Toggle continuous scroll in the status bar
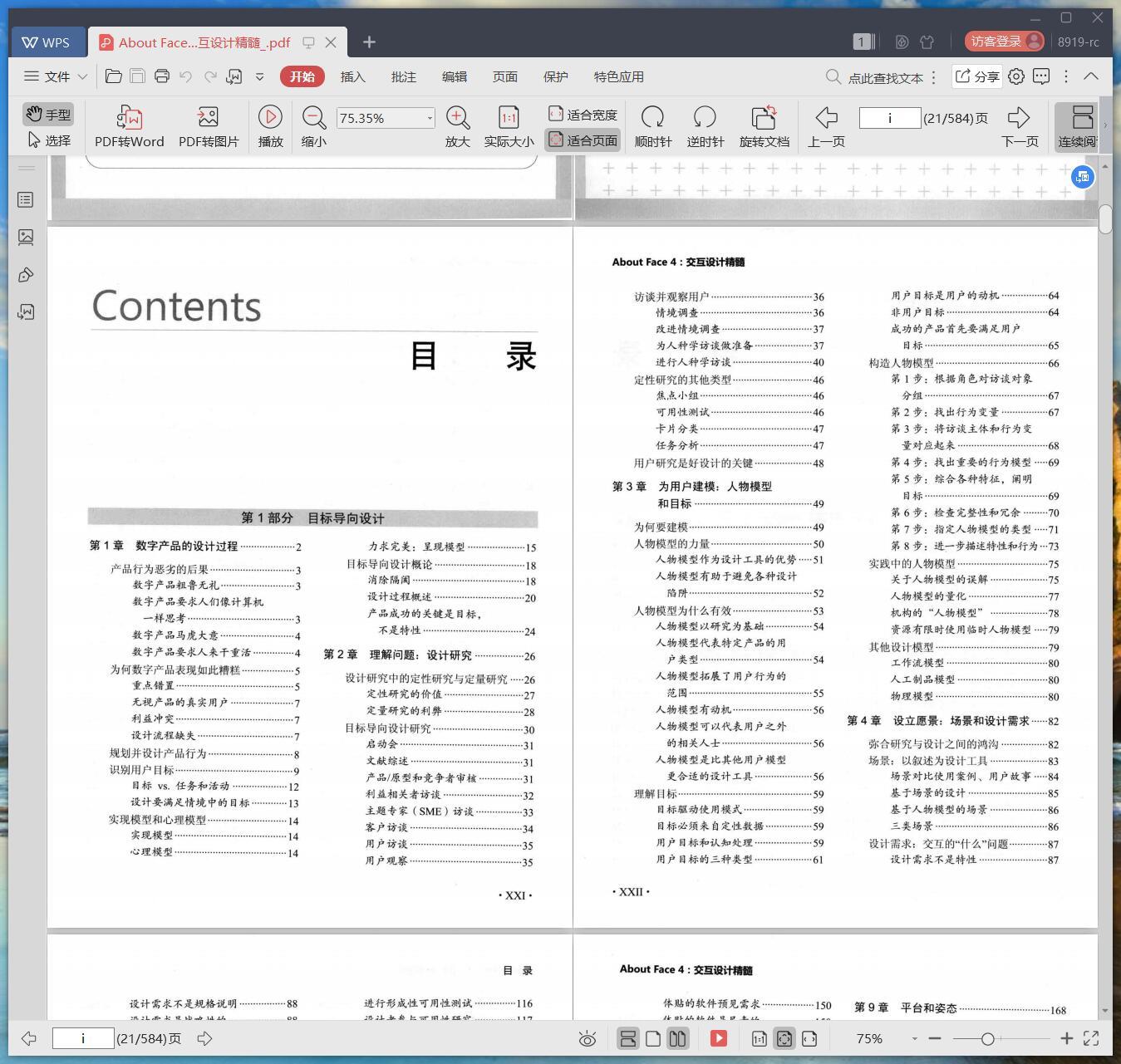The image size is (1121, 1064). point(628,1038)
